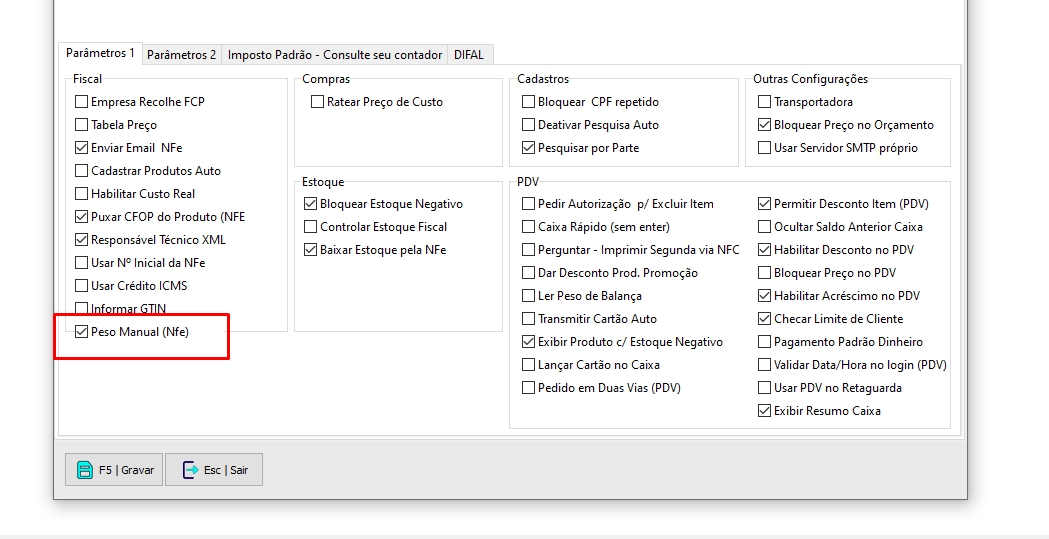
Task: Disable Enviar Email NFe checkbox
Action: (x=82, y=148)
